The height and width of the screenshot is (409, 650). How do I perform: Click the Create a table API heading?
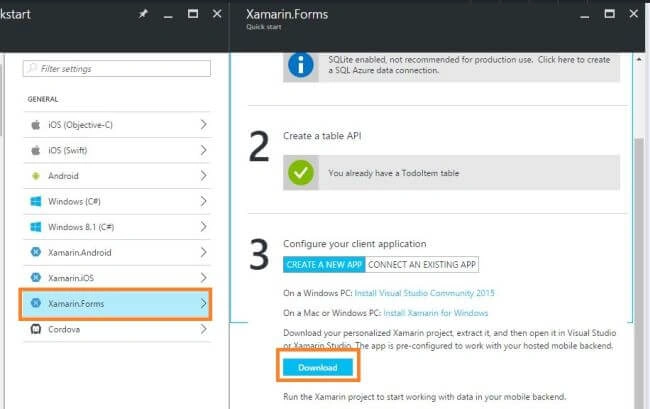(322, 136)
